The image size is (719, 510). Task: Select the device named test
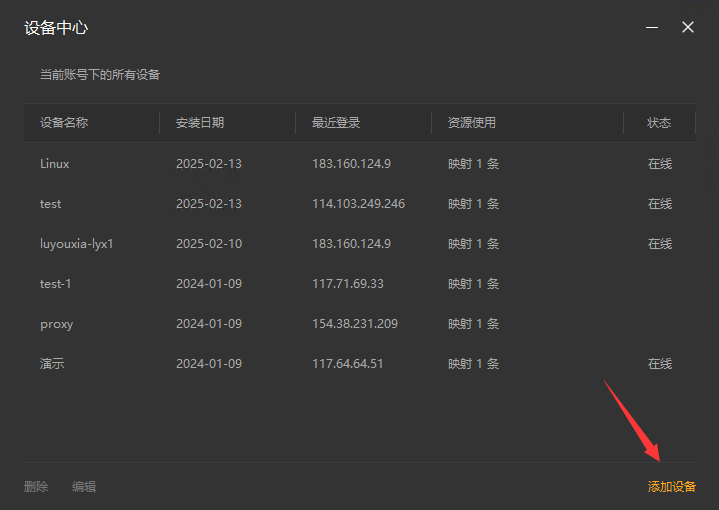point(360,204)
